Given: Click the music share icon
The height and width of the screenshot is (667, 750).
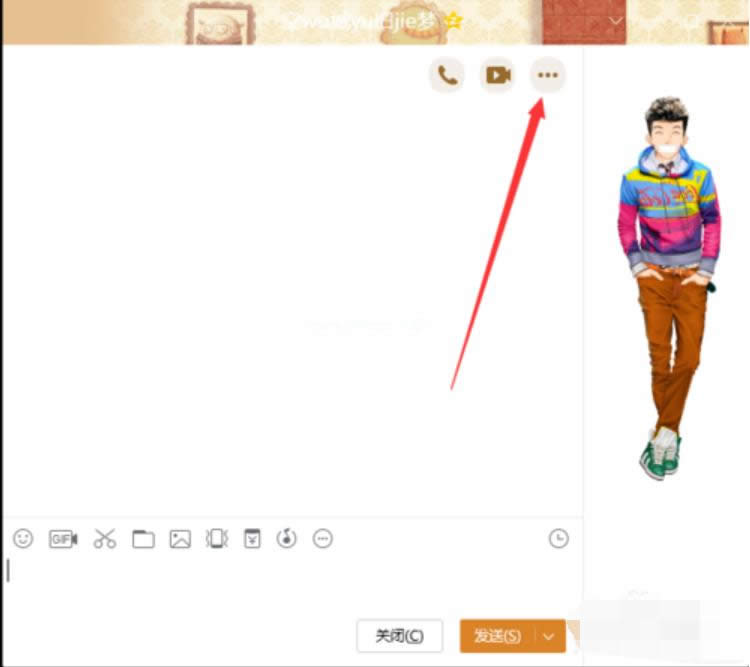Looking at the screenshot, I should click(287, 539).
